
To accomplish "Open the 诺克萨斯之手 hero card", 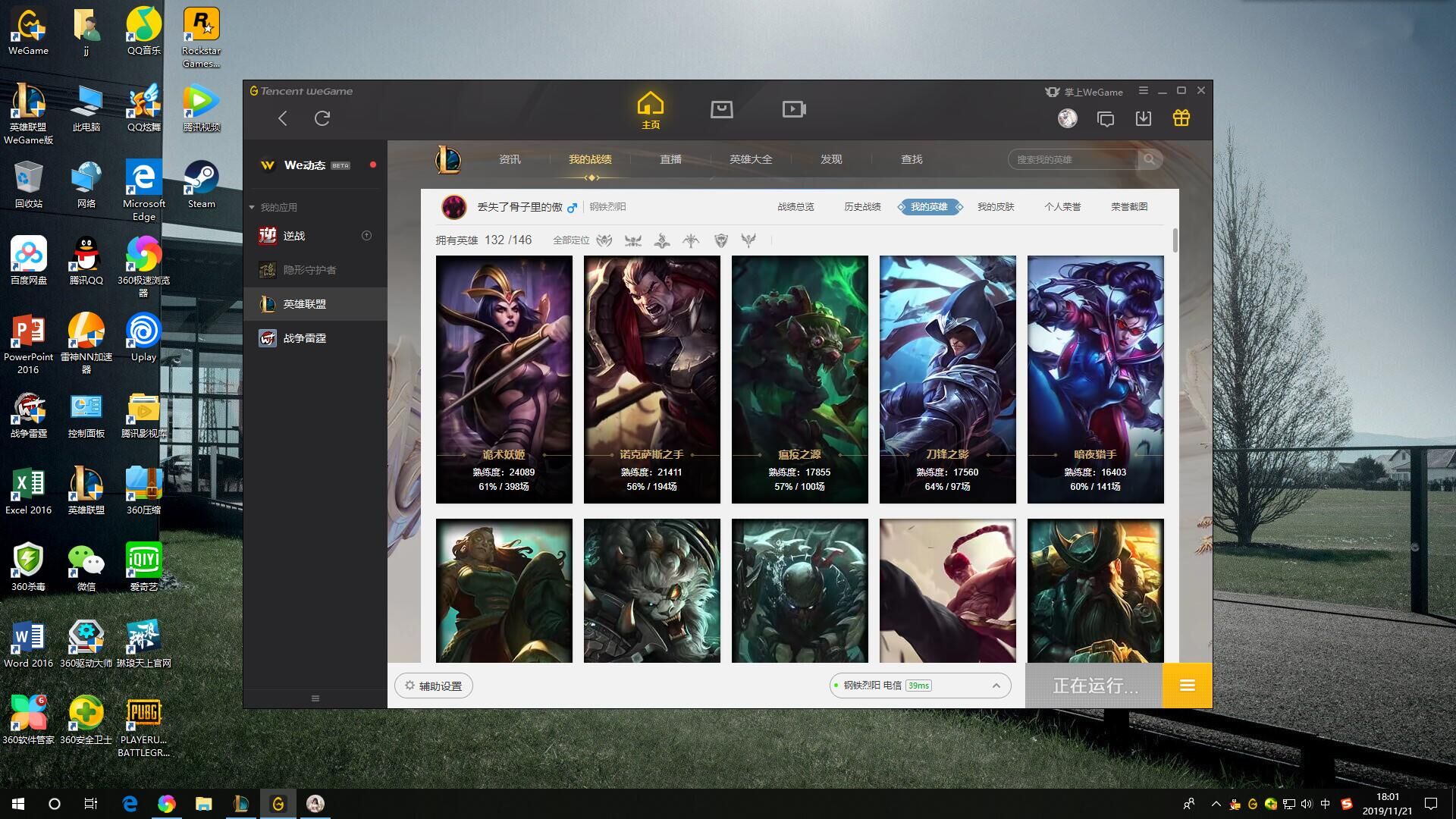I will (652, 379).
